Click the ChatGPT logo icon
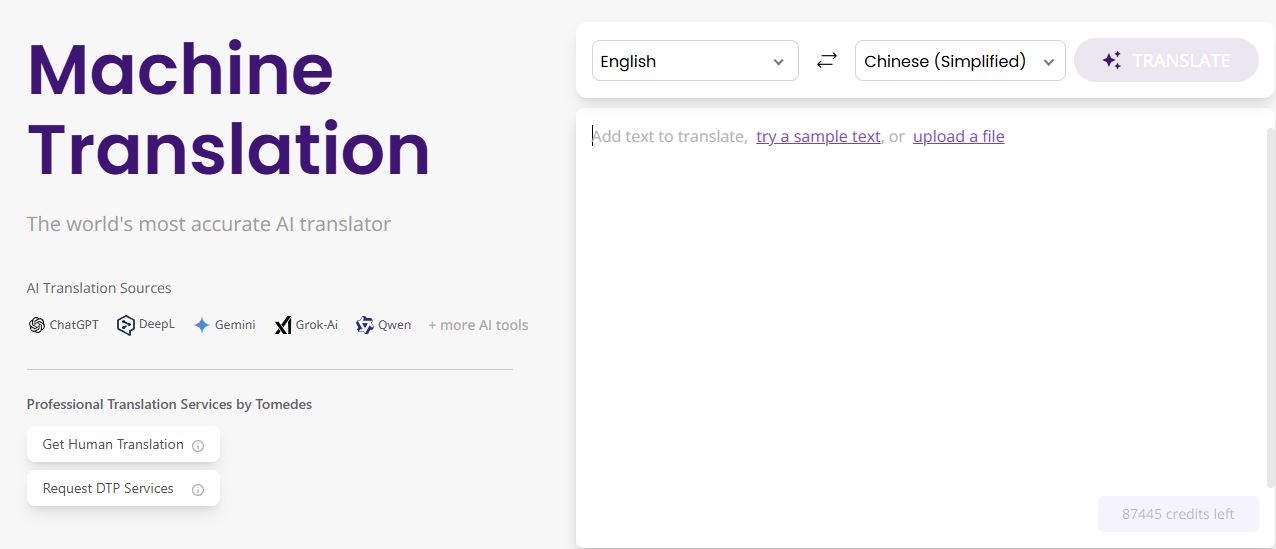 tap(37, 325)
